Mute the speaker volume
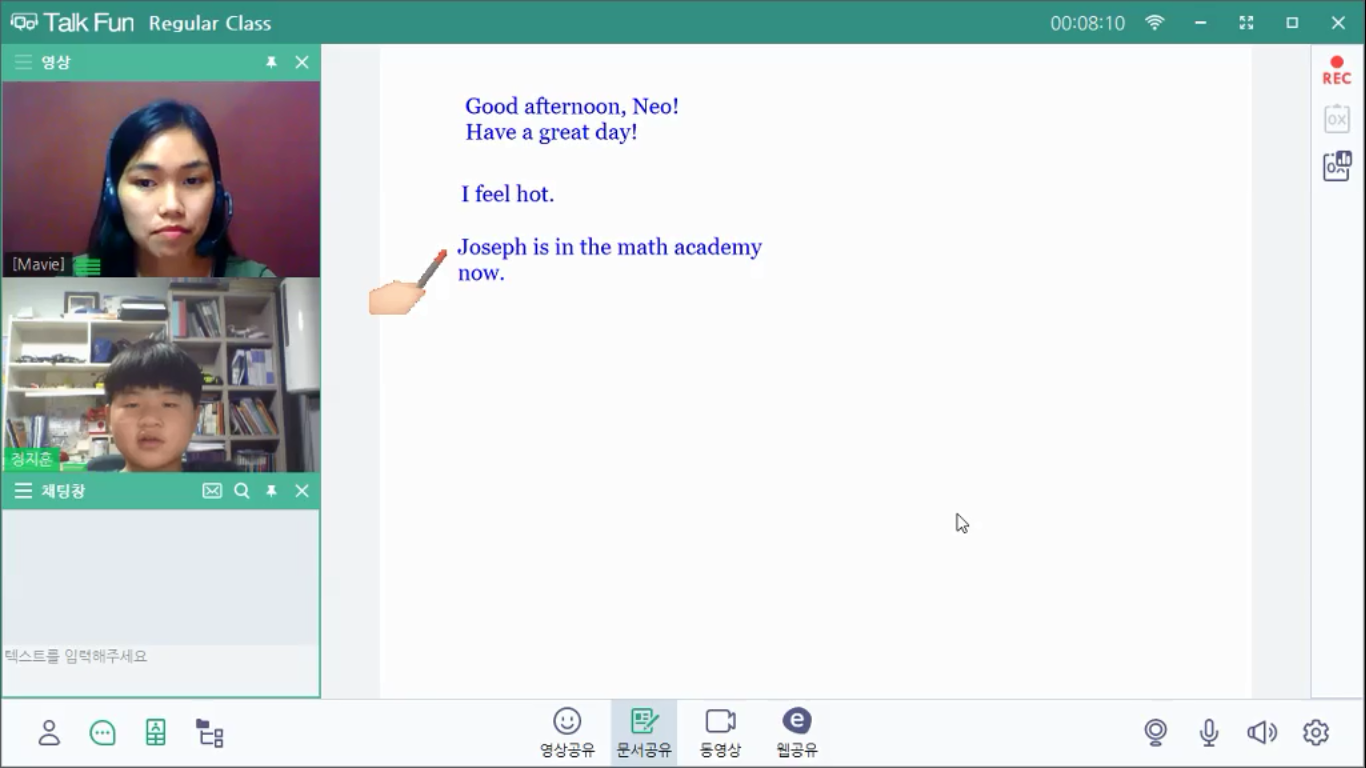Screen dimensions: 1366x768 click(1262, 733)
